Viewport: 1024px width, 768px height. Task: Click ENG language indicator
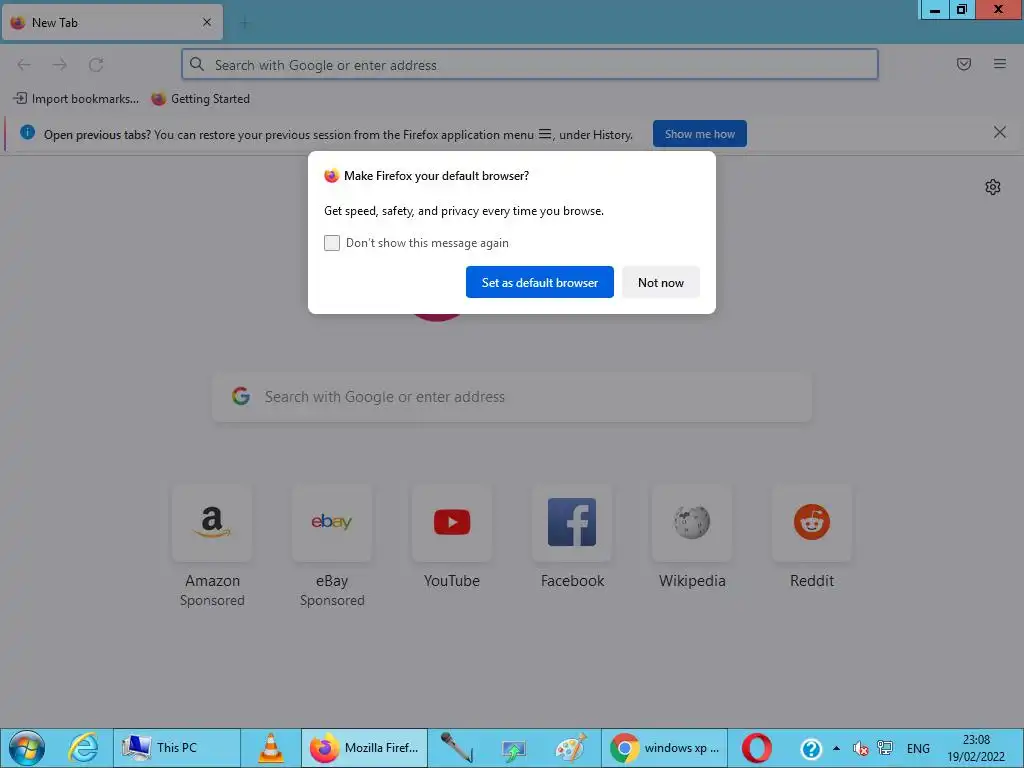coord(918,748)
